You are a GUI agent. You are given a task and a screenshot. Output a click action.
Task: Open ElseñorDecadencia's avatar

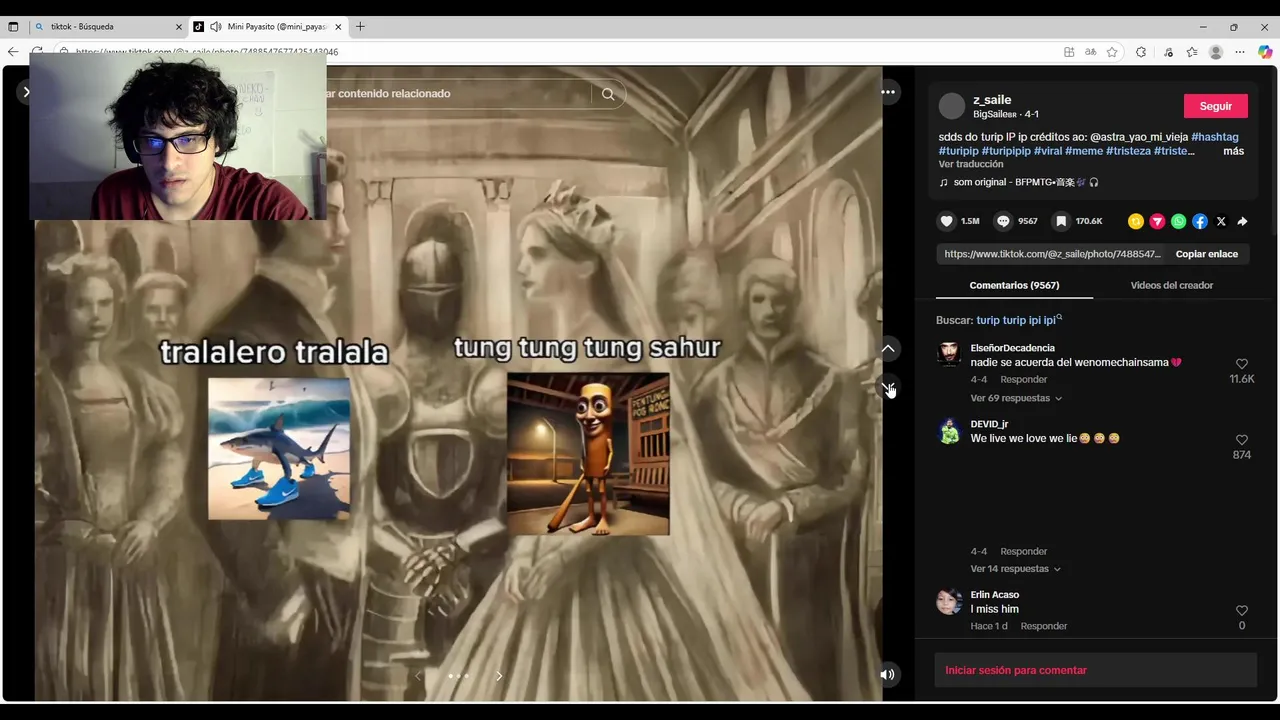point(949,354)
